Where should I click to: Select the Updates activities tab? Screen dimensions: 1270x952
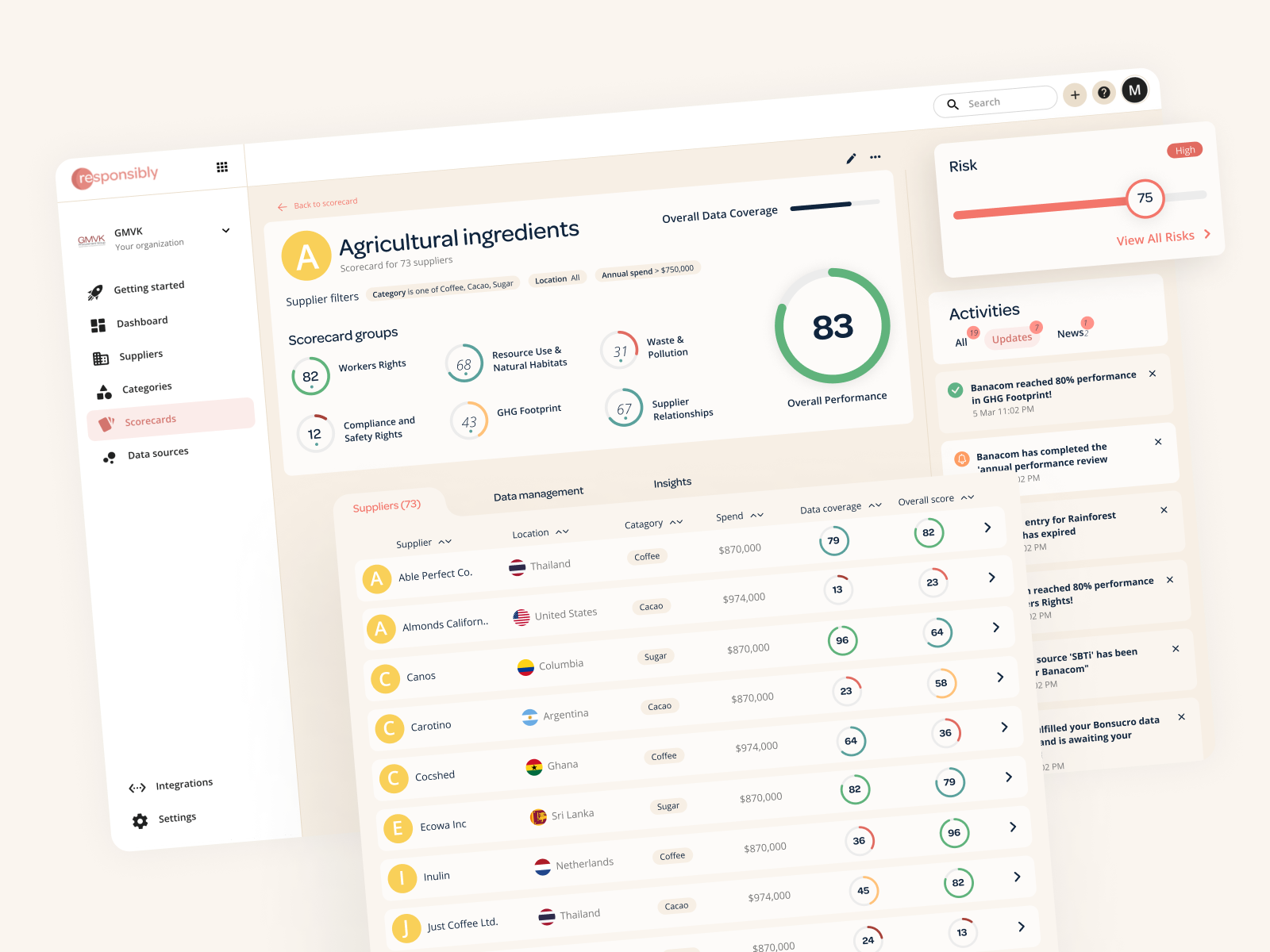click(1012, 338)
